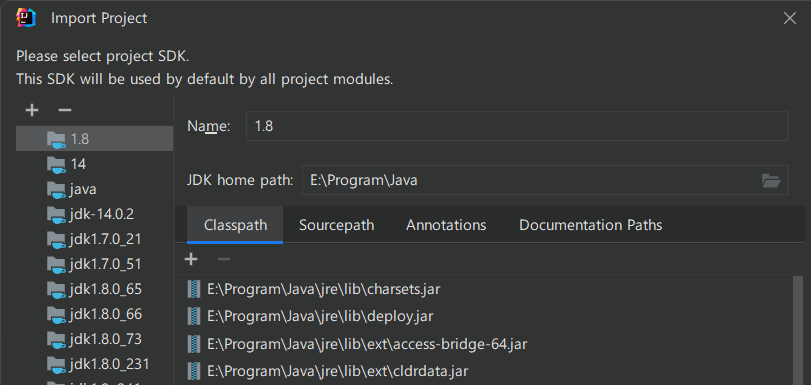Remove classpath entry with minus icon

[x=223, y=259]
